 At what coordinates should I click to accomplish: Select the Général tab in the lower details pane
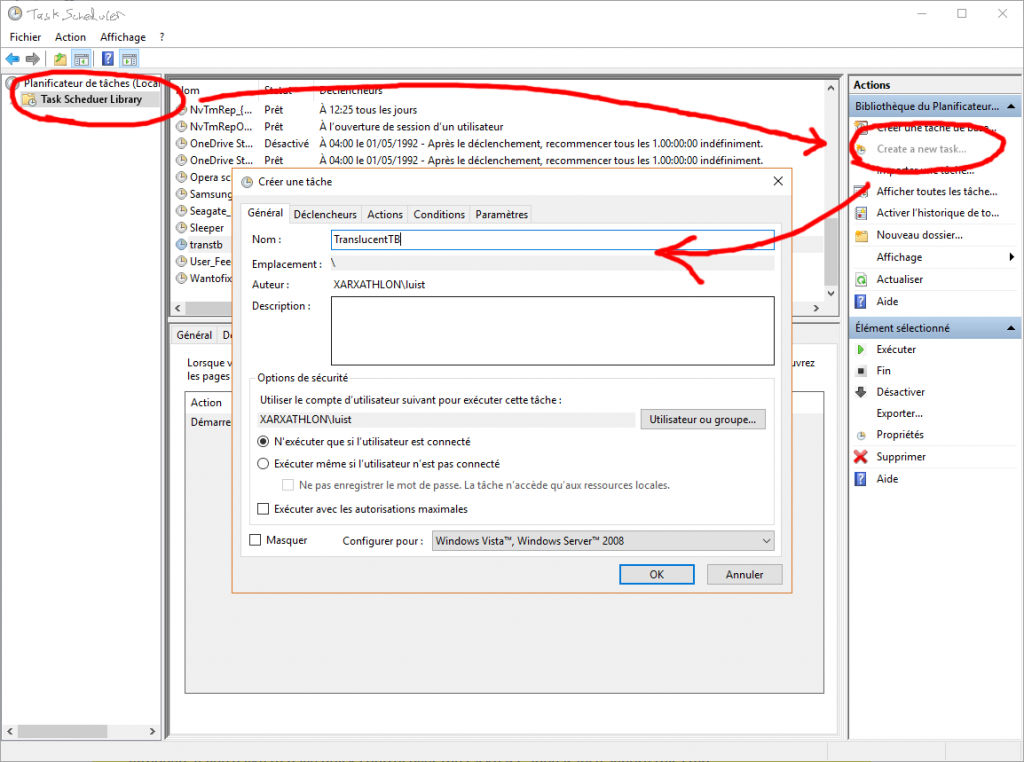[194, 335]
